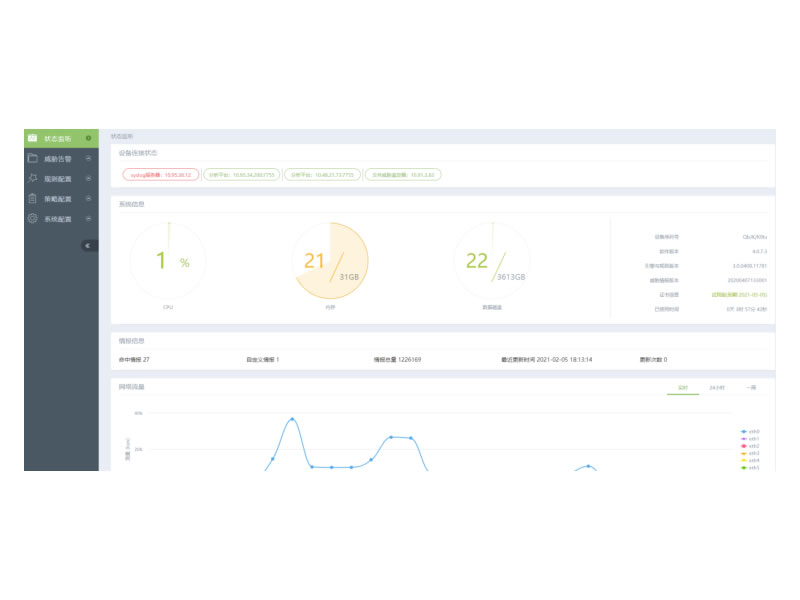Switch to the 实时 traffic tab
Viewport: 800px width, 600px height.
(683, 387)
